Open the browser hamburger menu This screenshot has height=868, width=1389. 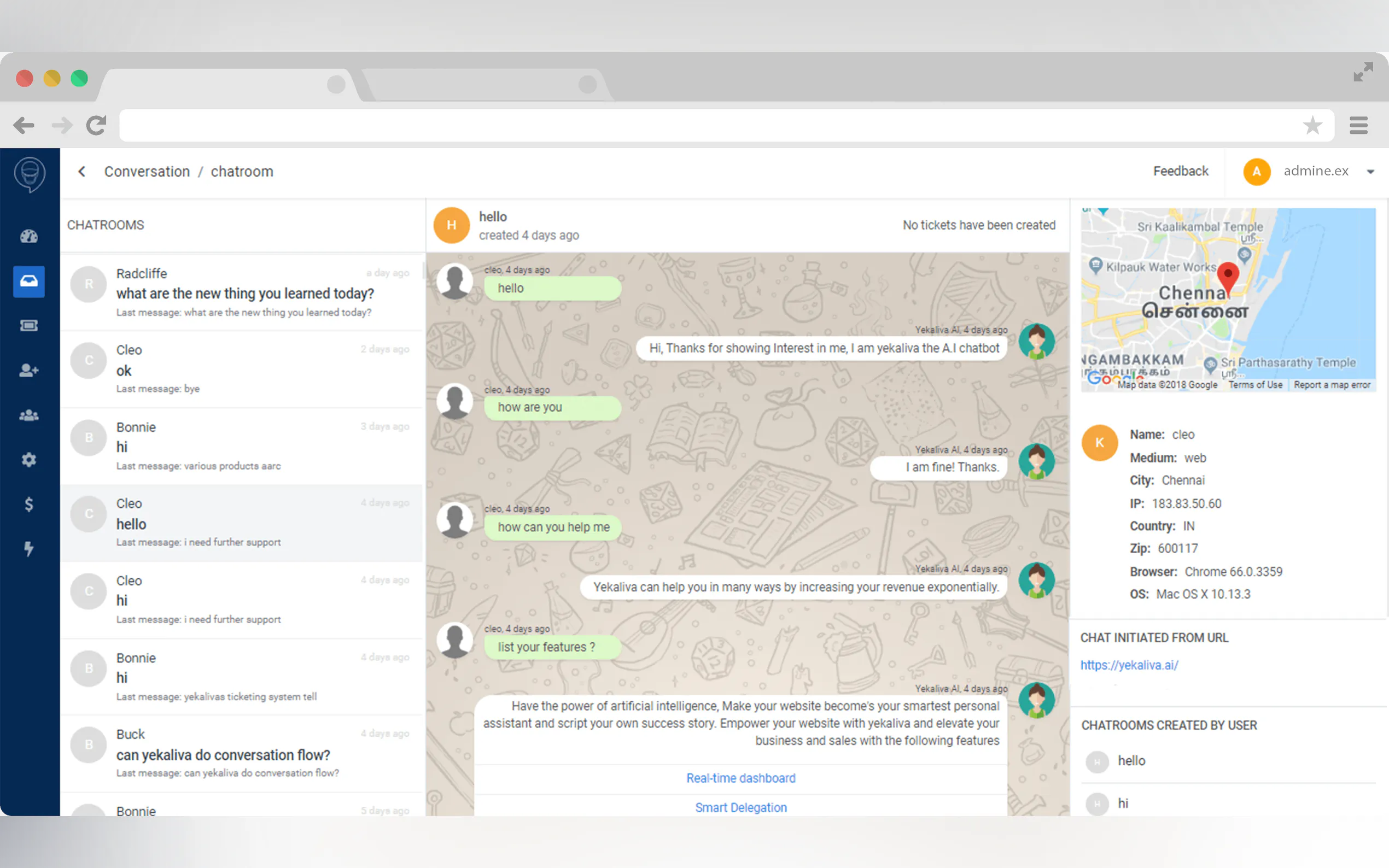point(1358,125)
